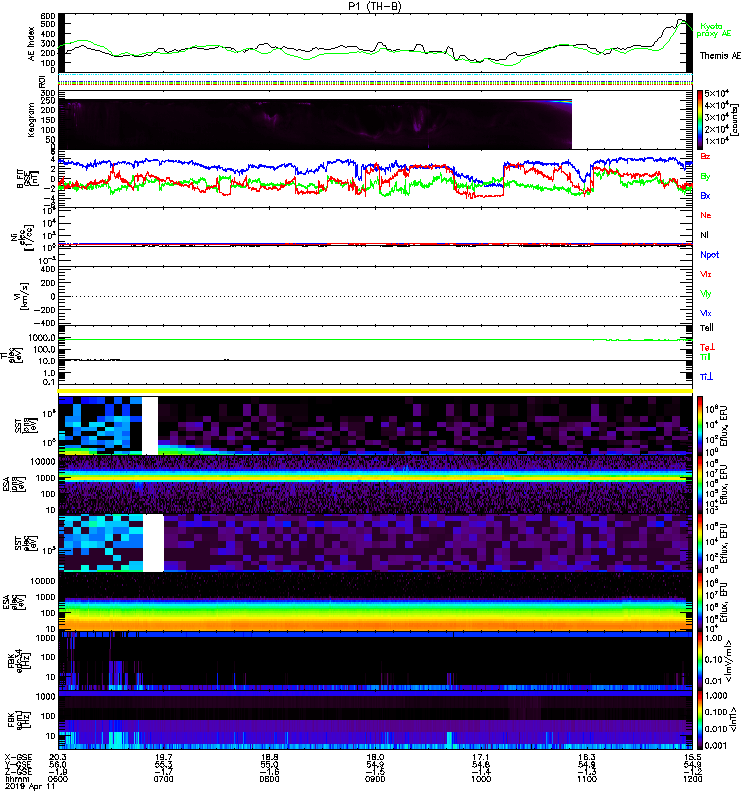Click the SST electron Eflux color bar
Image resolution: width=750 pixels, height=800 pixels.
(x=700, y=543)
